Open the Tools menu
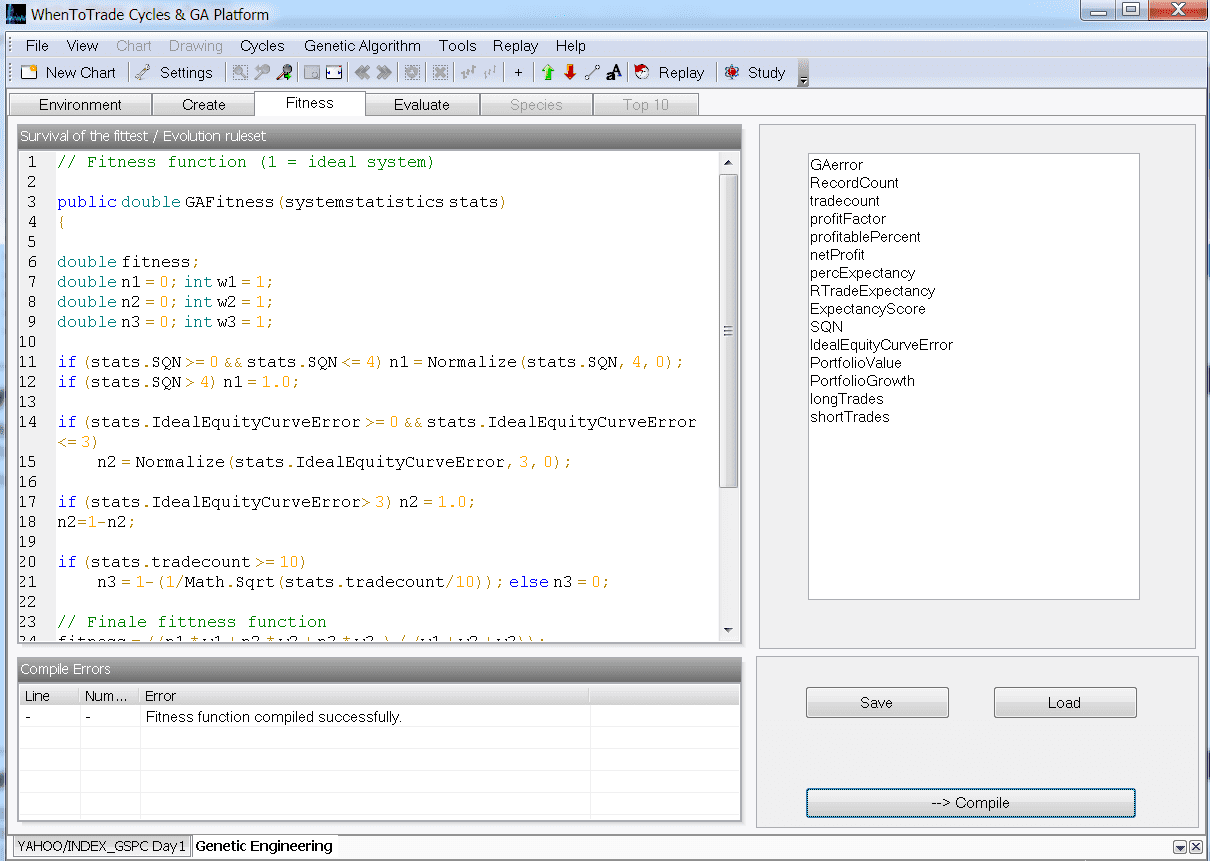This screenshot has width=1210, height=861. pos(458,46)
